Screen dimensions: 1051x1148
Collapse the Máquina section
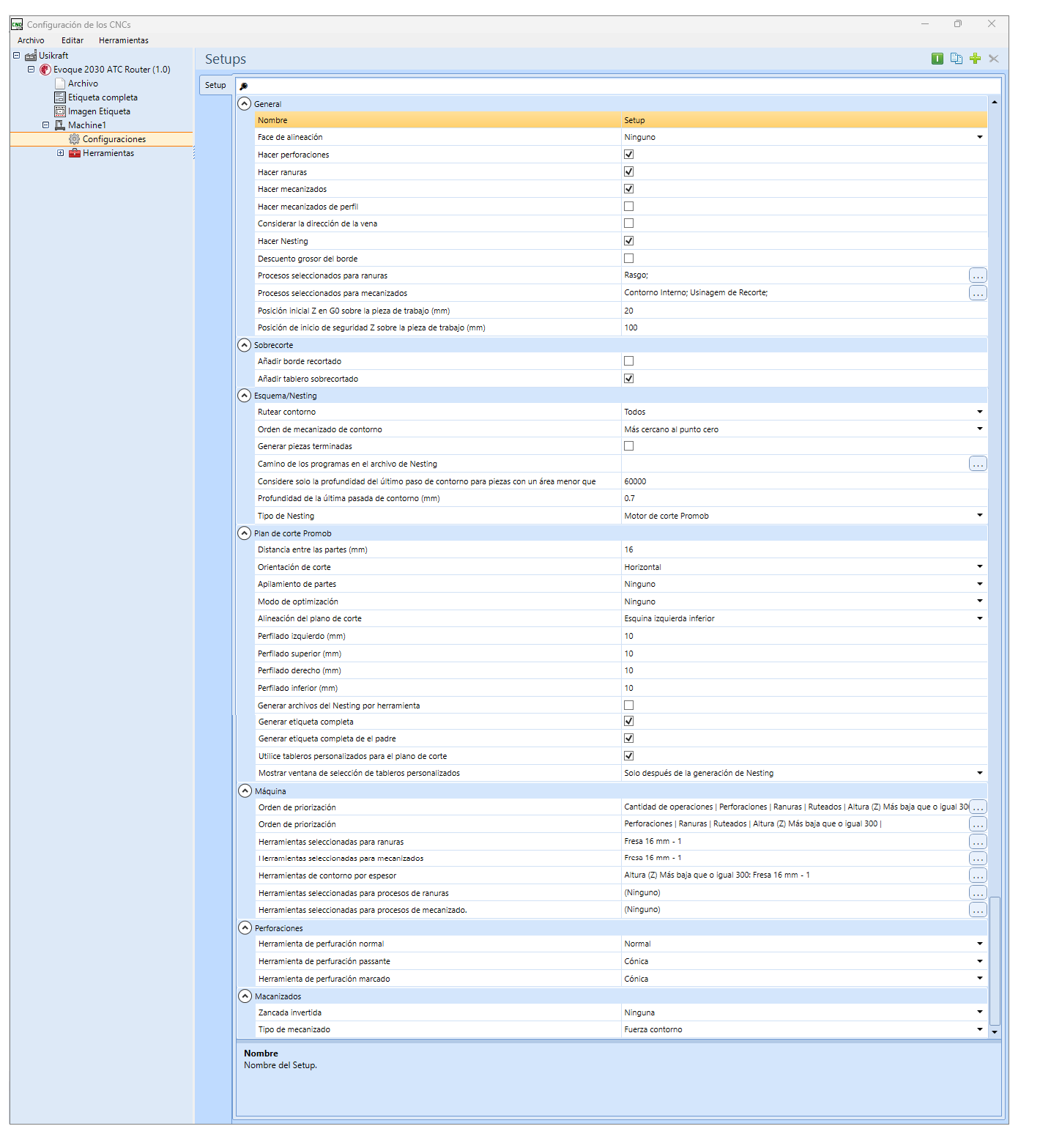point(245,791)
